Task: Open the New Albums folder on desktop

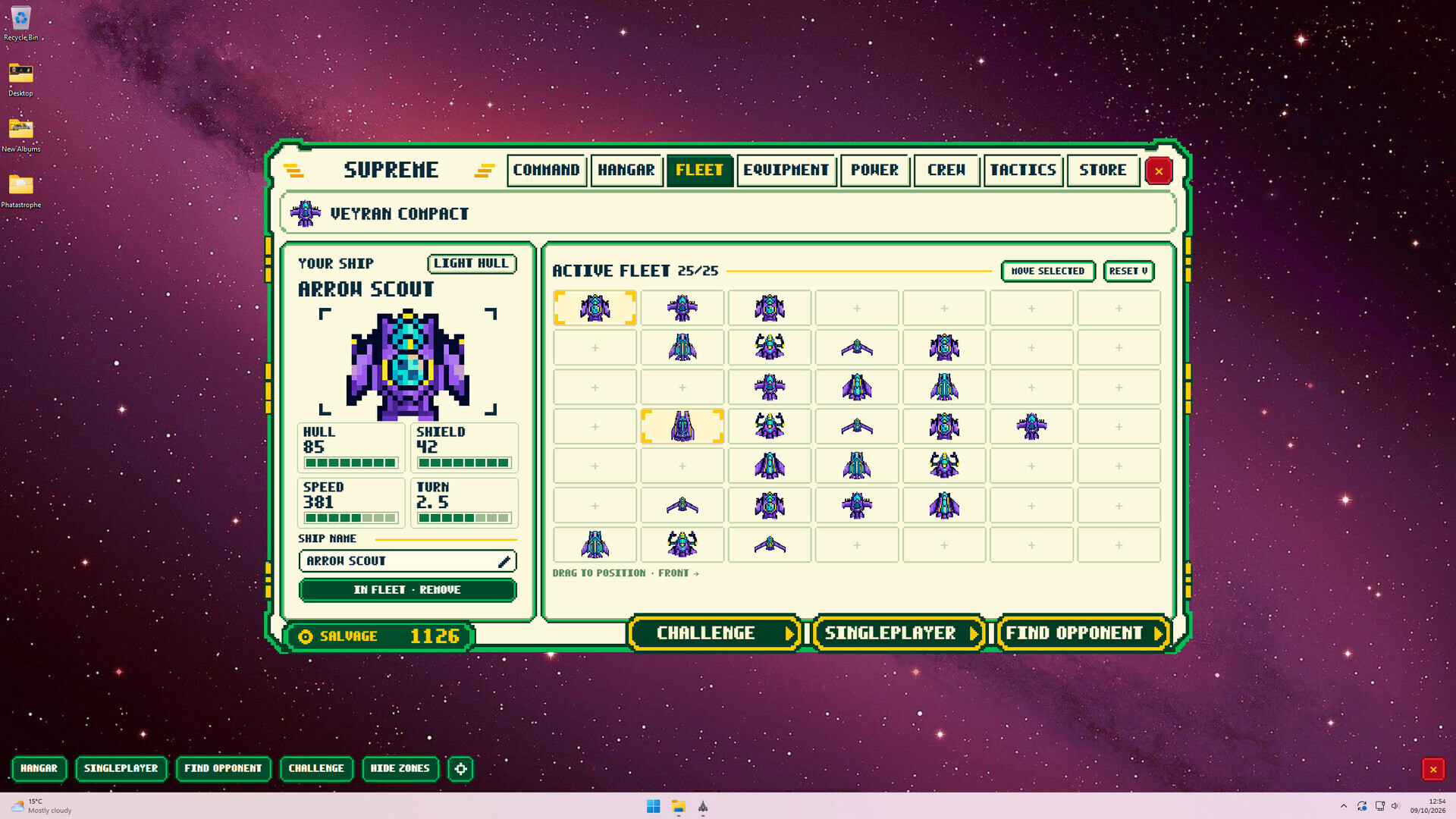Action: click(x=20, y=135)
